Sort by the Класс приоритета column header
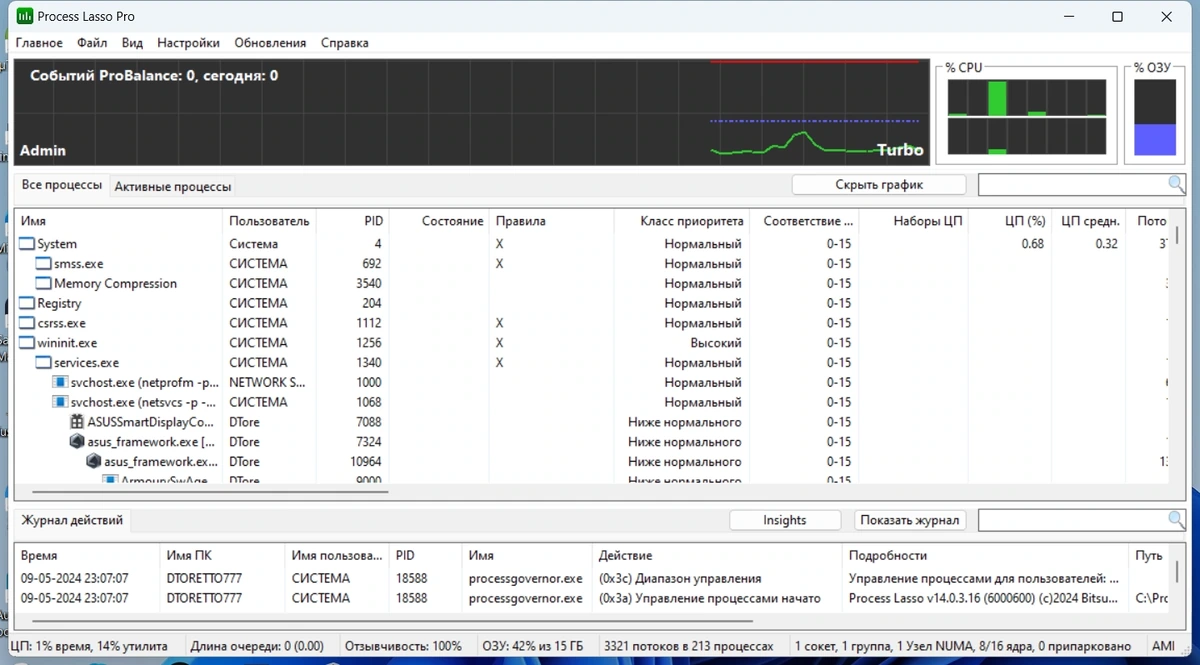This screenshot has width=1200, height=665. tap(682, 221)
